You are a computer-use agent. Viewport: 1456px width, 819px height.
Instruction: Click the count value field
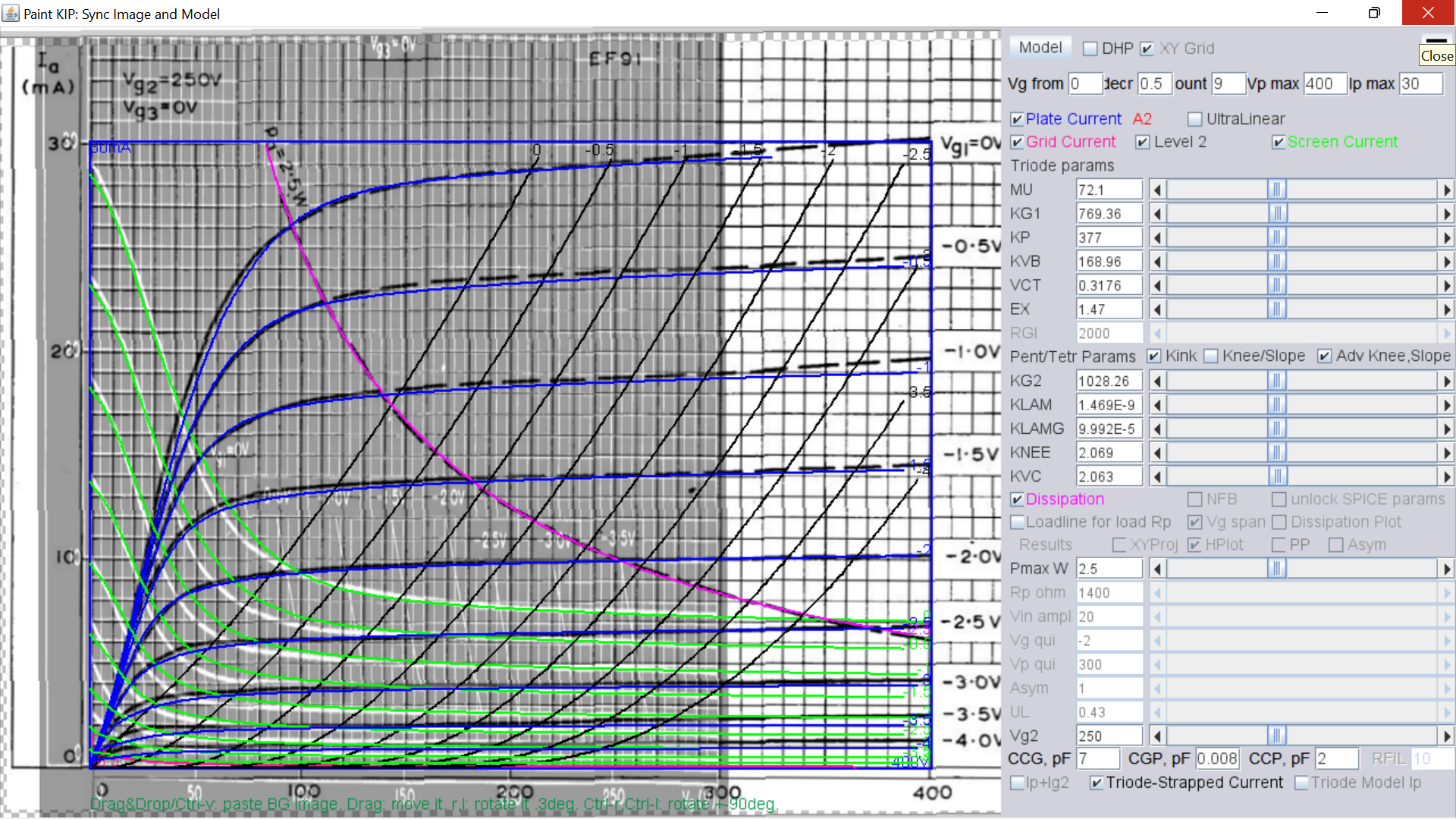tap(1228, 83)
